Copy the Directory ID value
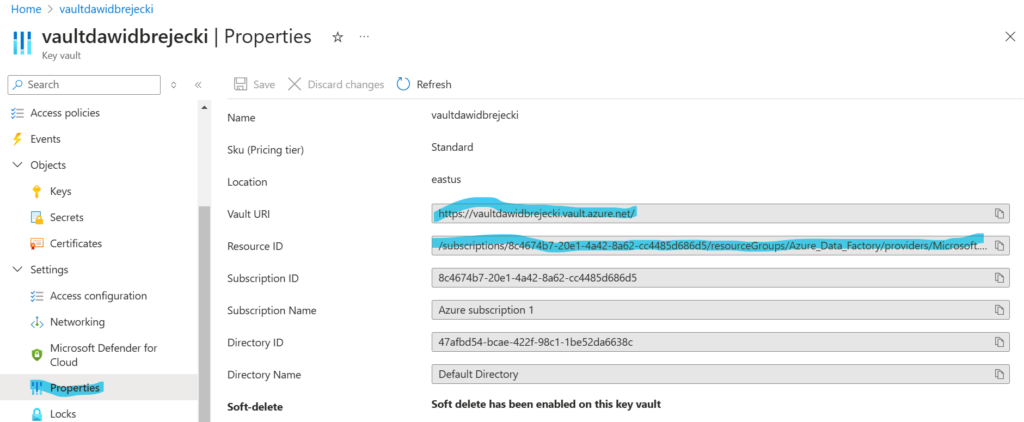Screen dimensions: 1024x422 click(x=998, y=342)
